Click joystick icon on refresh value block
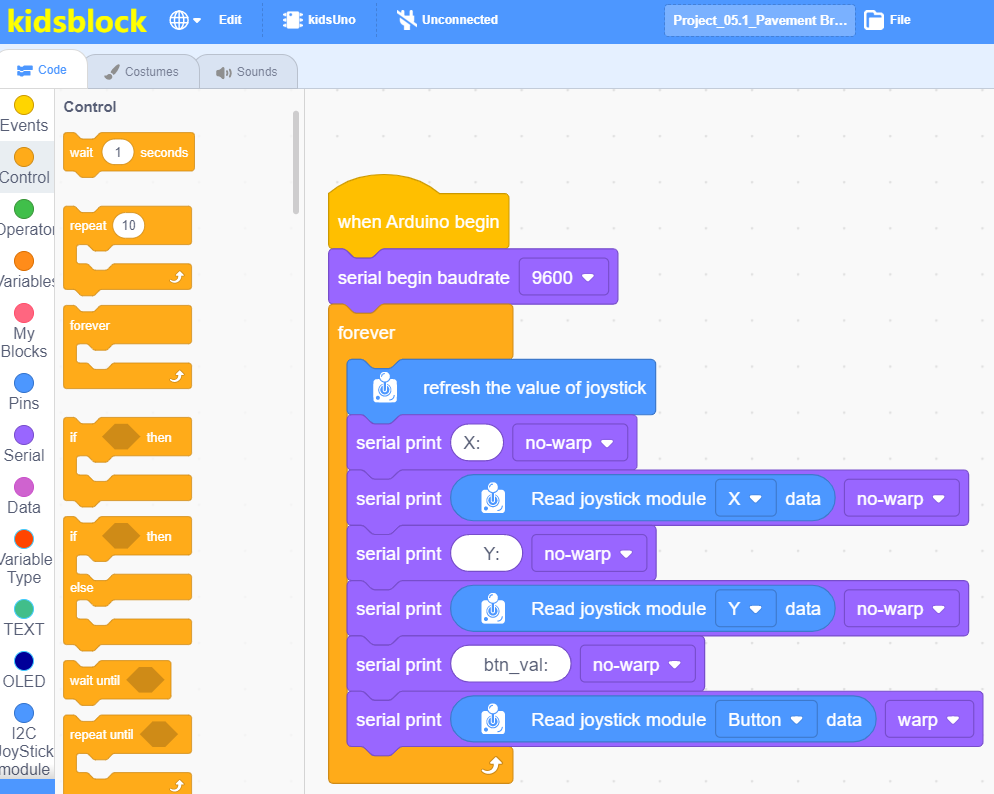 [385, 388]
